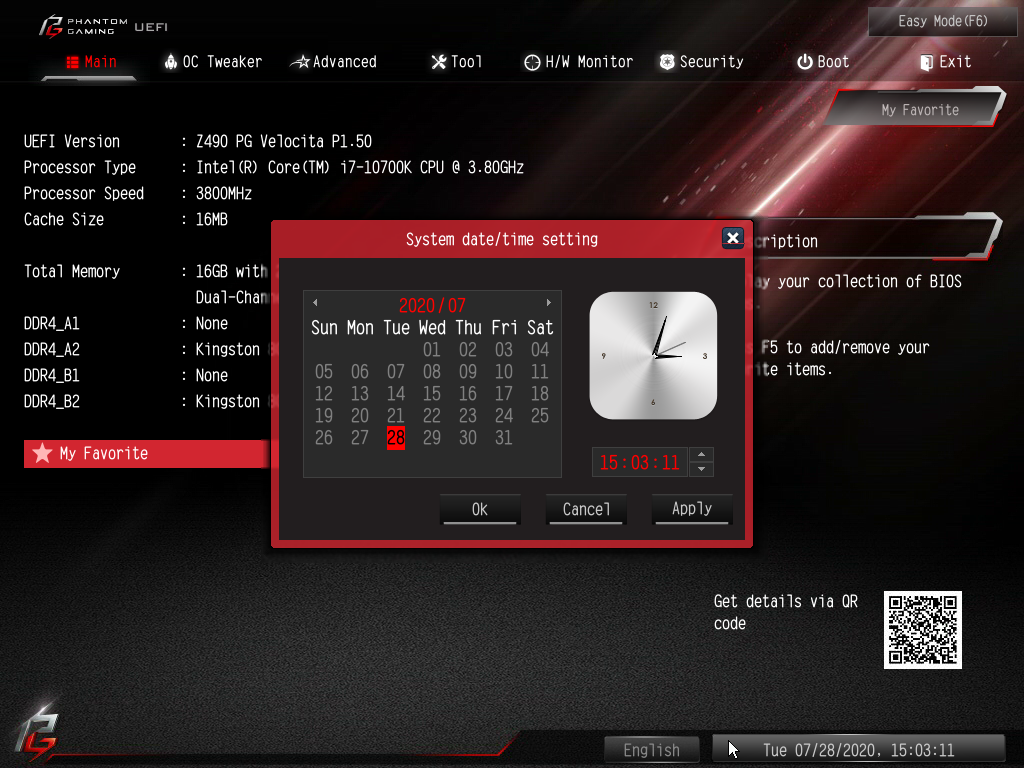
Task: Select date 15 in calendar
Action: (432, 394)
